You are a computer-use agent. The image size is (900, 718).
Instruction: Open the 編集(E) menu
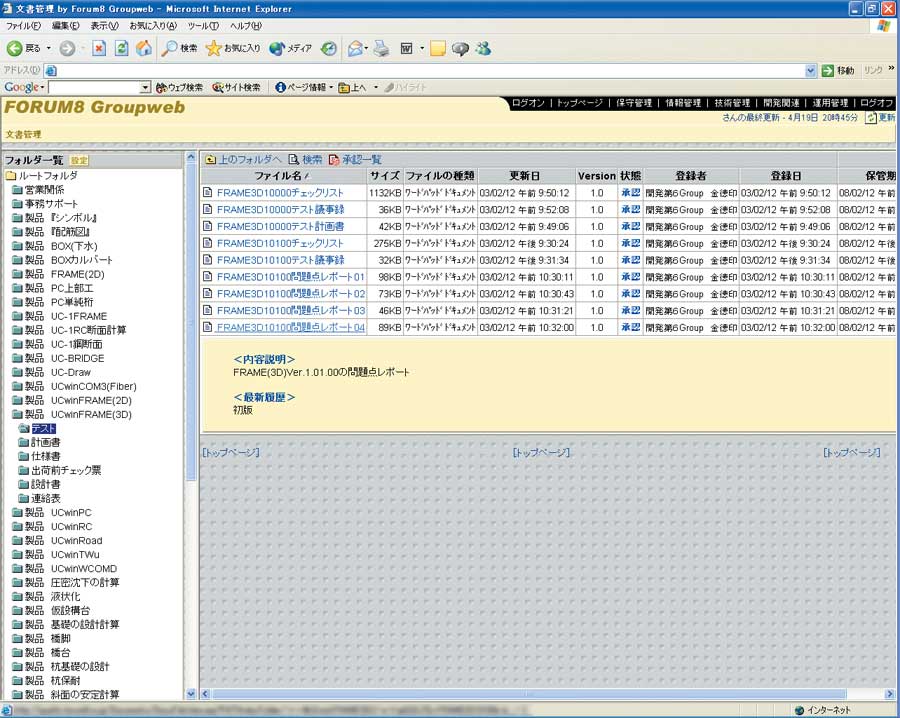tap(65, 26)
